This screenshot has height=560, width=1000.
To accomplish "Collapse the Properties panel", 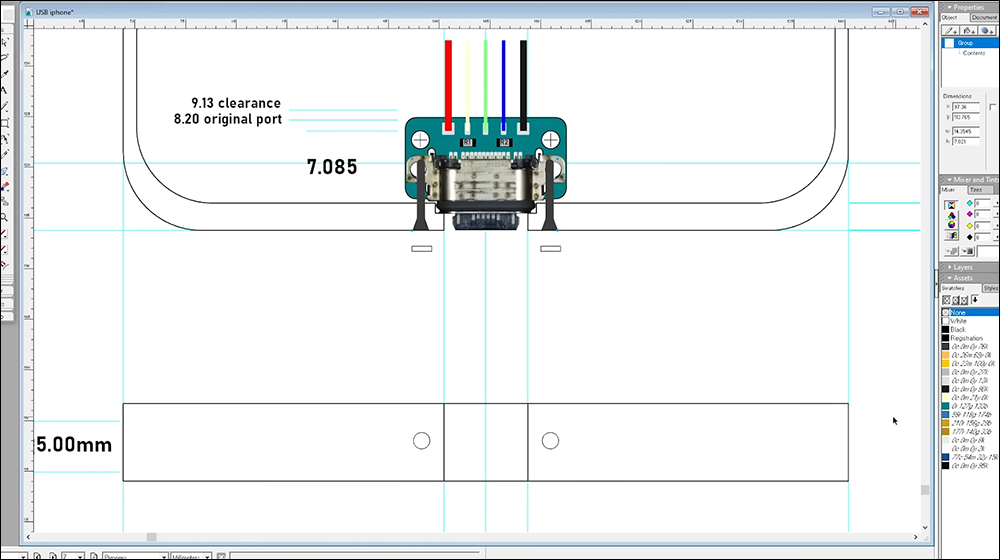I will (x=948, y=7).
